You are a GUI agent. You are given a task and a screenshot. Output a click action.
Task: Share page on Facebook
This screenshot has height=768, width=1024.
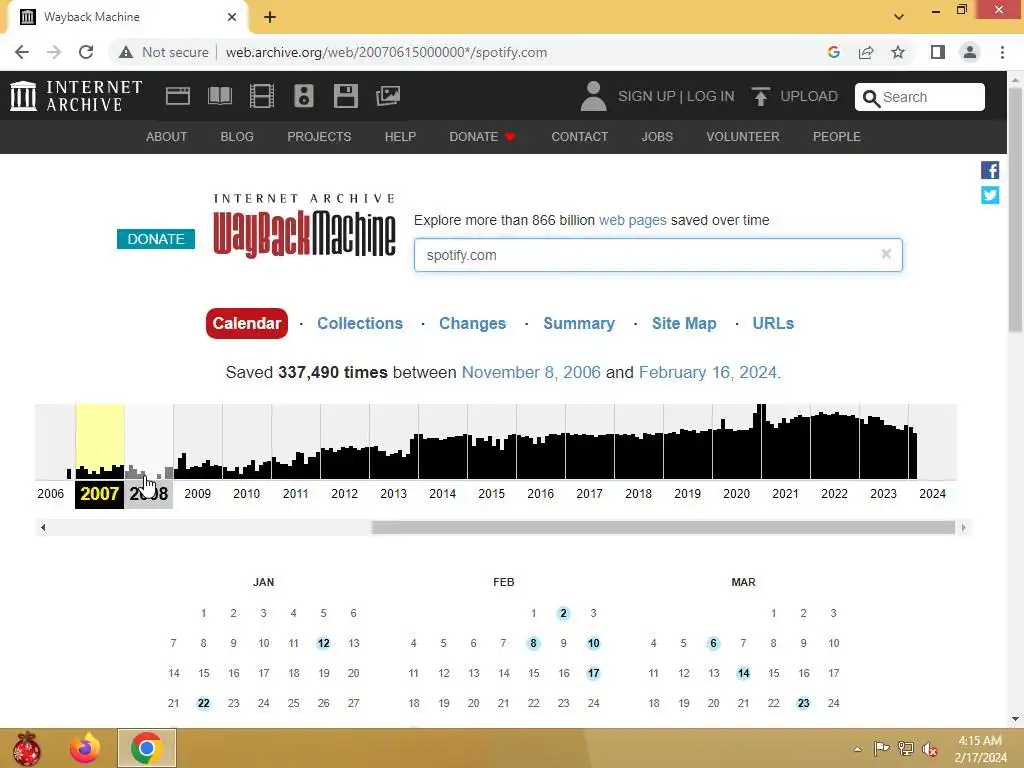(990, 170)
